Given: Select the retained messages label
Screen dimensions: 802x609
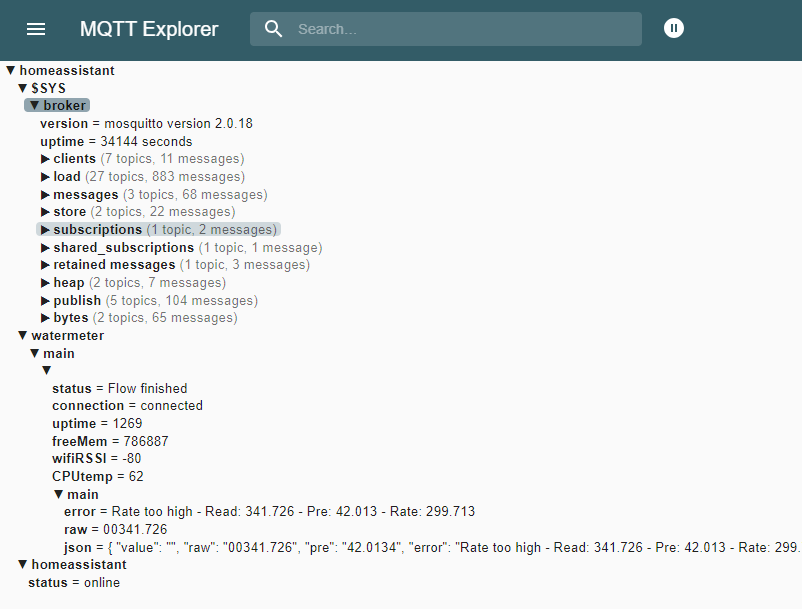Looking at the screenshot, I should tap(114, 265).
